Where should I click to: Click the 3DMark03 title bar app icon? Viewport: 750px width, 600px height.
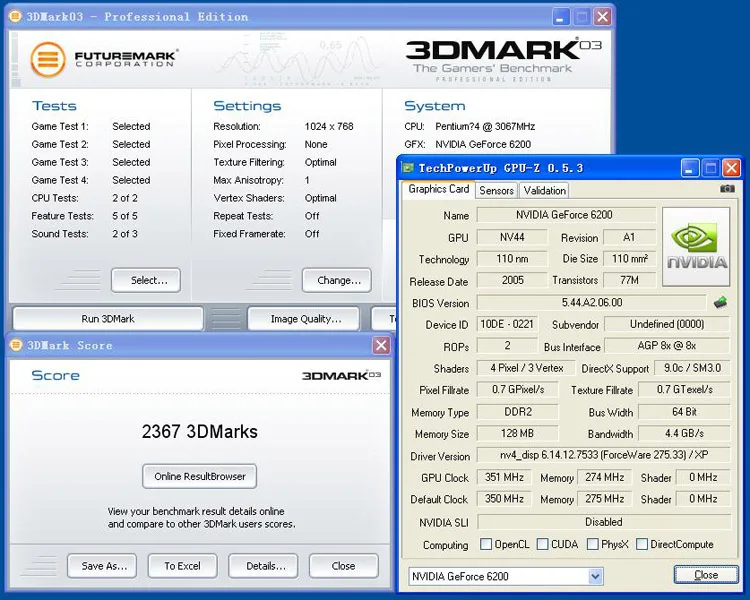click(16, 17)
